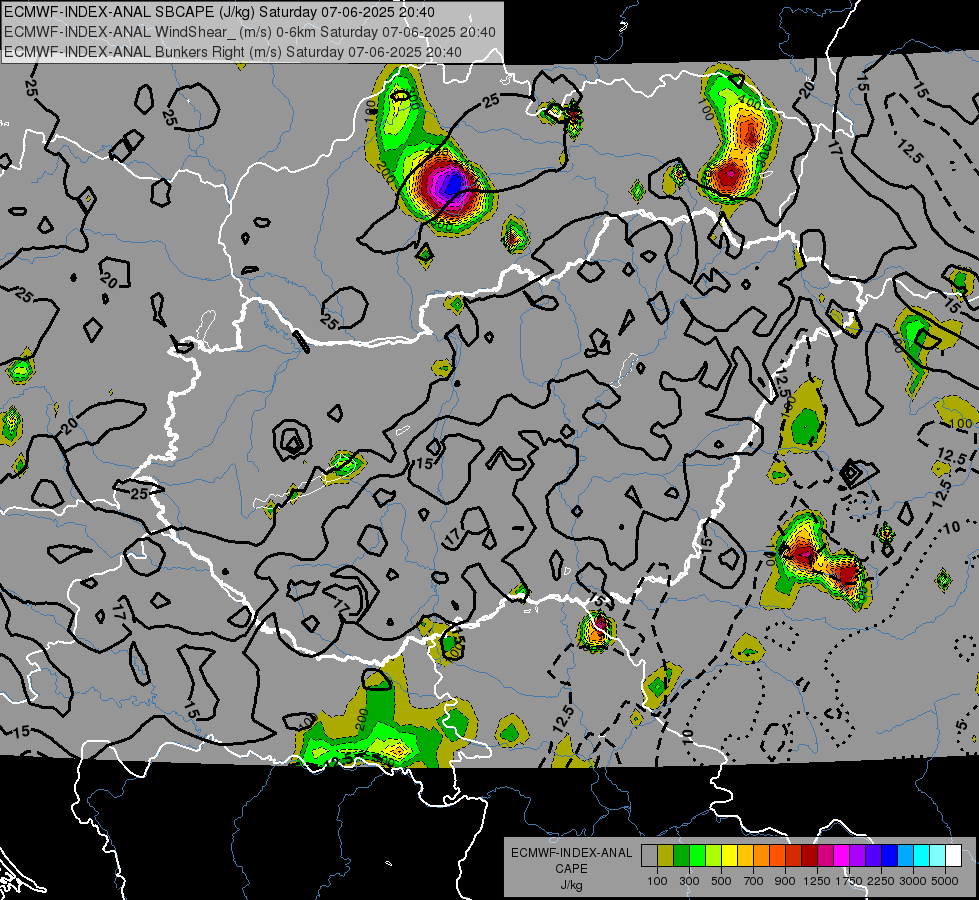Click the legend title ECMWF-INDEX-ANAL

coord(571,853)
